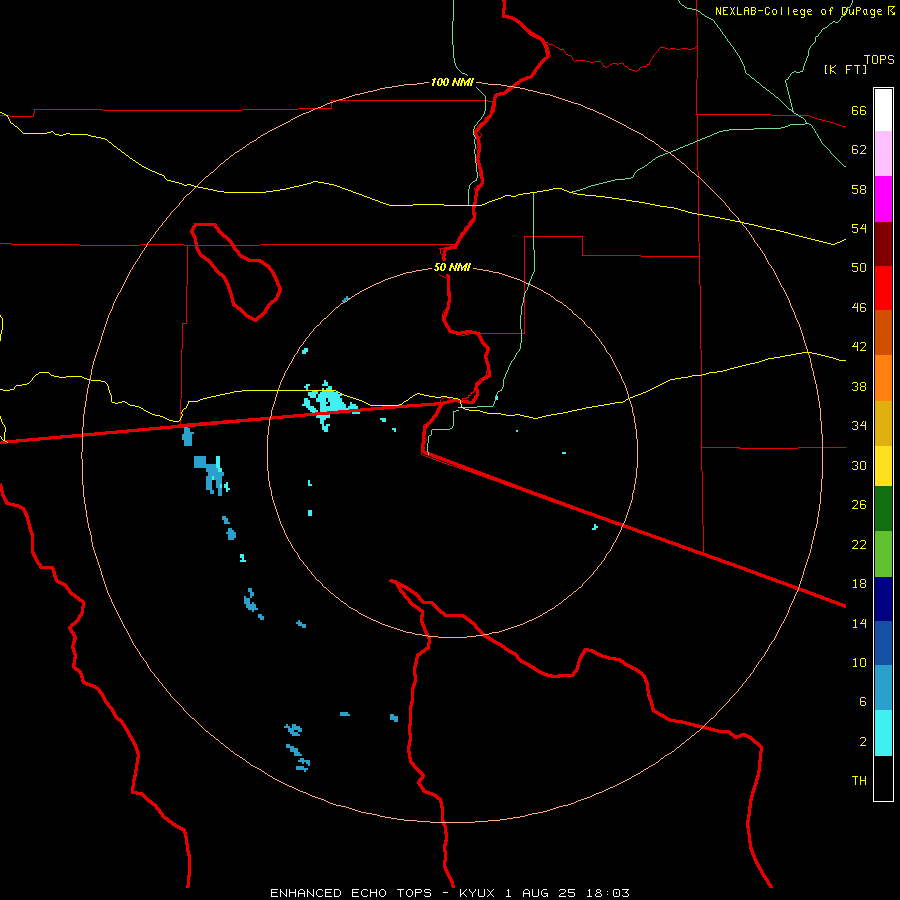Viewport: 900px width, 900px height.
Task: Select the largest blue echo cell
Action: [x=212, y=474]
